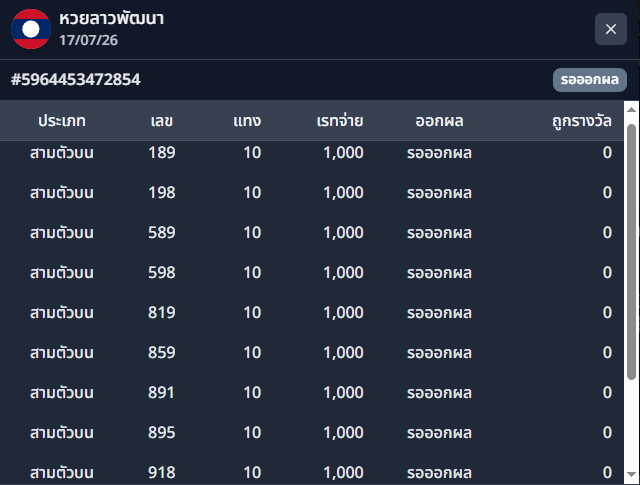Click สามตัวบน in row 598
The height and width of the screenshot is (485, 640).
(62, 273)
